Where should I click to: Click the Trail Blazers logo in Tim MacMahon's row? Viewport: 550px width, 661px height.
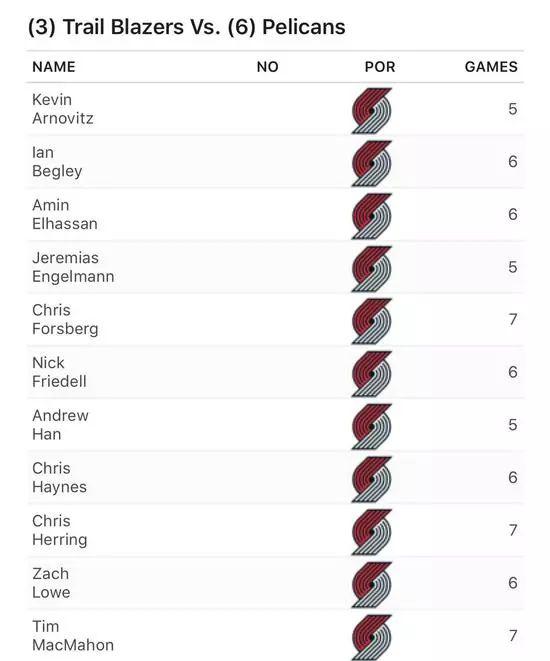(372, 637)
